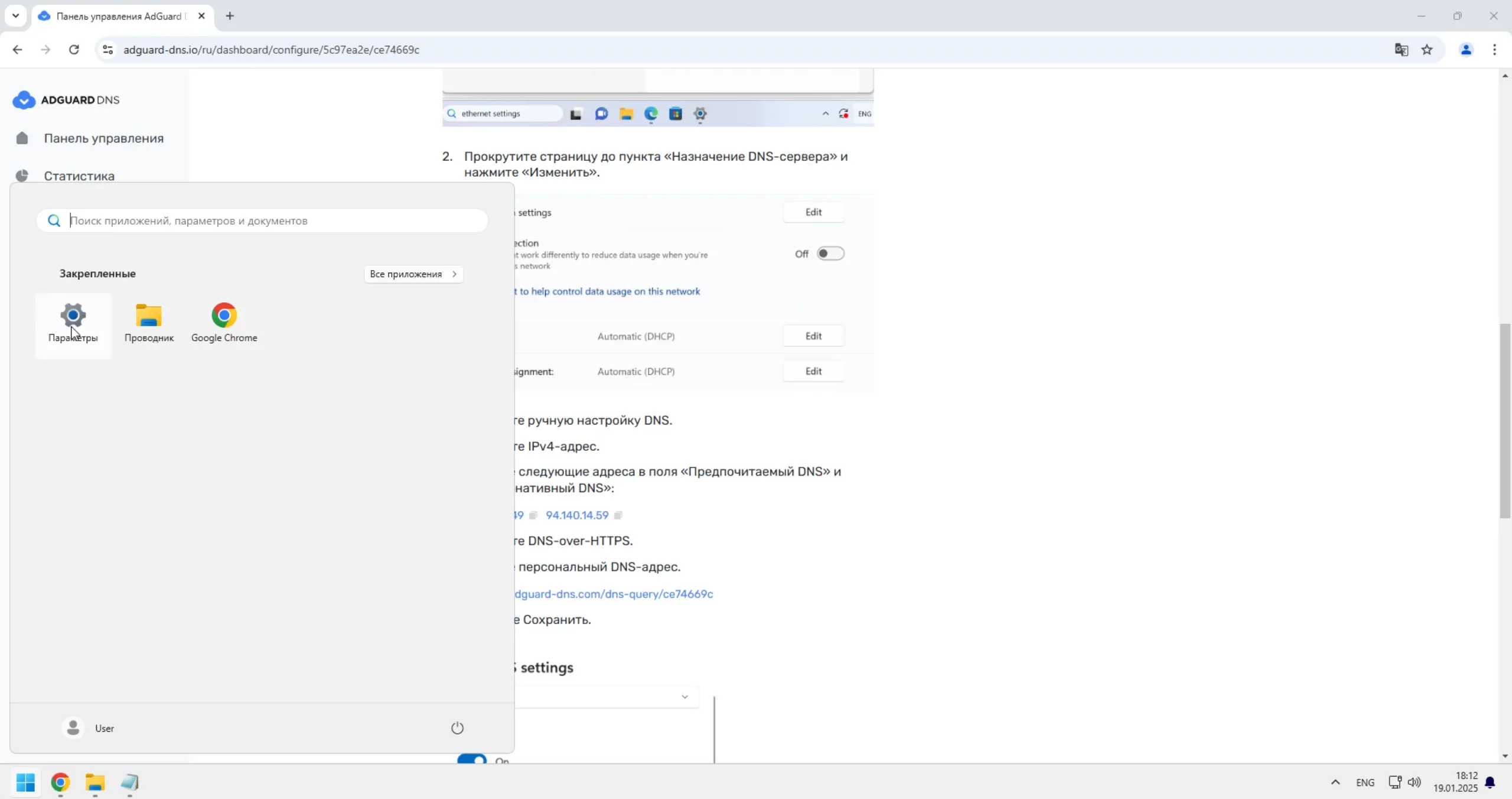Click Windows Start button on taskbar
The height and width of the screenshot is (799, 1512).
coord(25,782)
